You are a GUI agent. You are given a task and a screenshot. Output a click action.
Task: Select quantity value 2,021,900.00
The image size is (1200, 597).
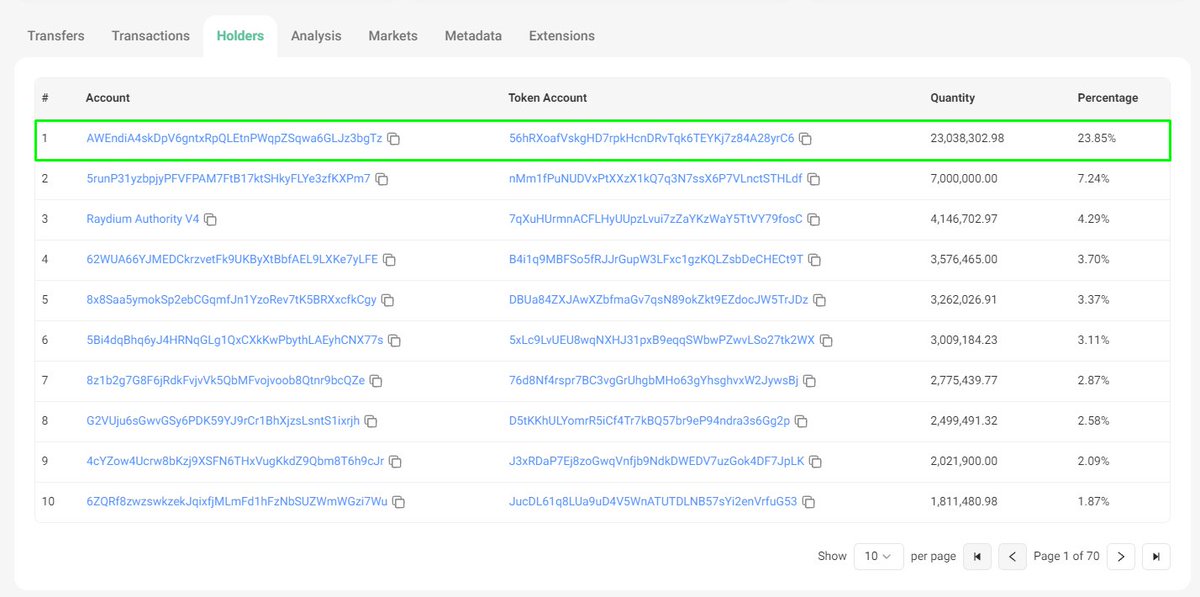pos(964,461)
